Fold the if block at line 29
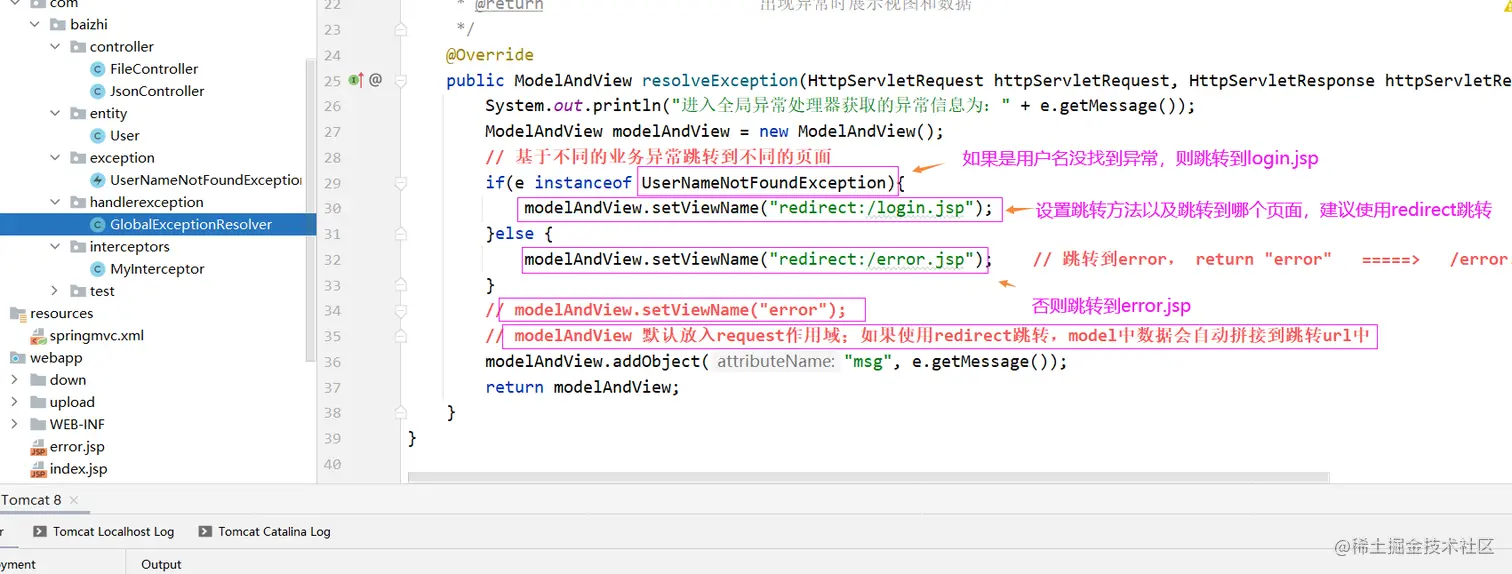The width and height of the screenshot is (1512, 574). point(400,183)
